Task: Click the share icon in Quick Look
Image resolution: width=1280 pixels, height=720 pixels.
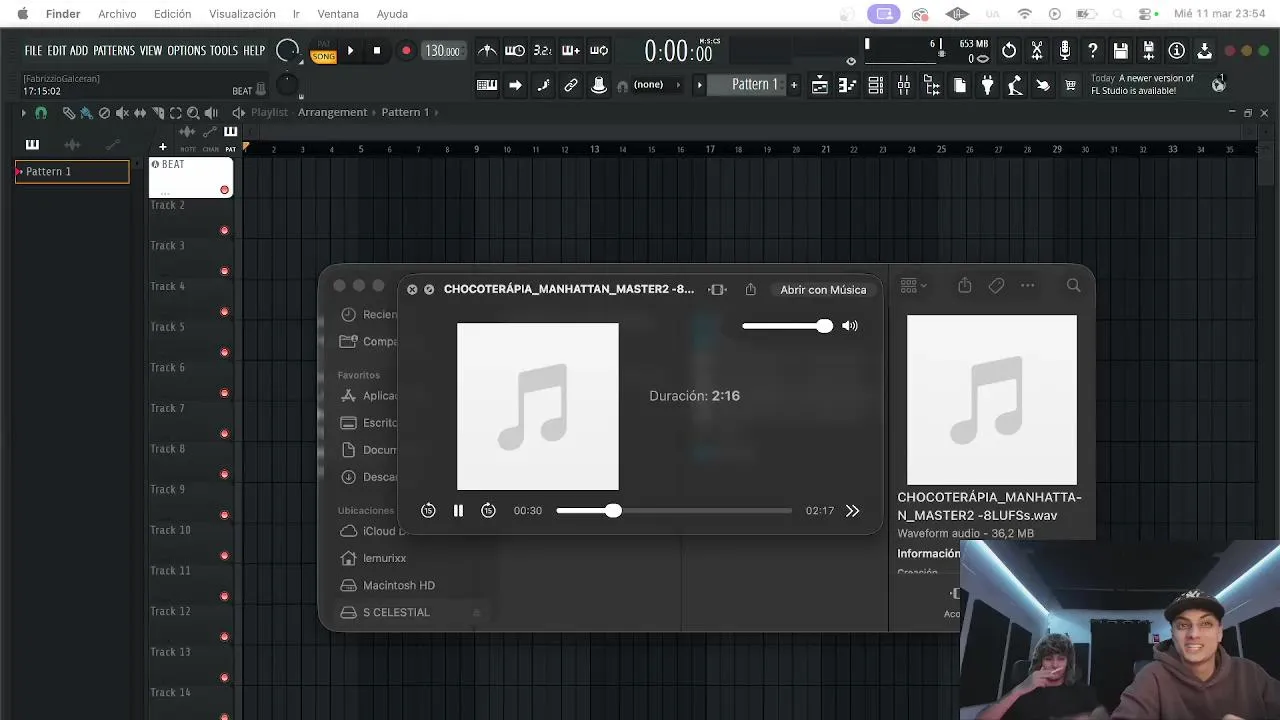Action: pos(751,289)
